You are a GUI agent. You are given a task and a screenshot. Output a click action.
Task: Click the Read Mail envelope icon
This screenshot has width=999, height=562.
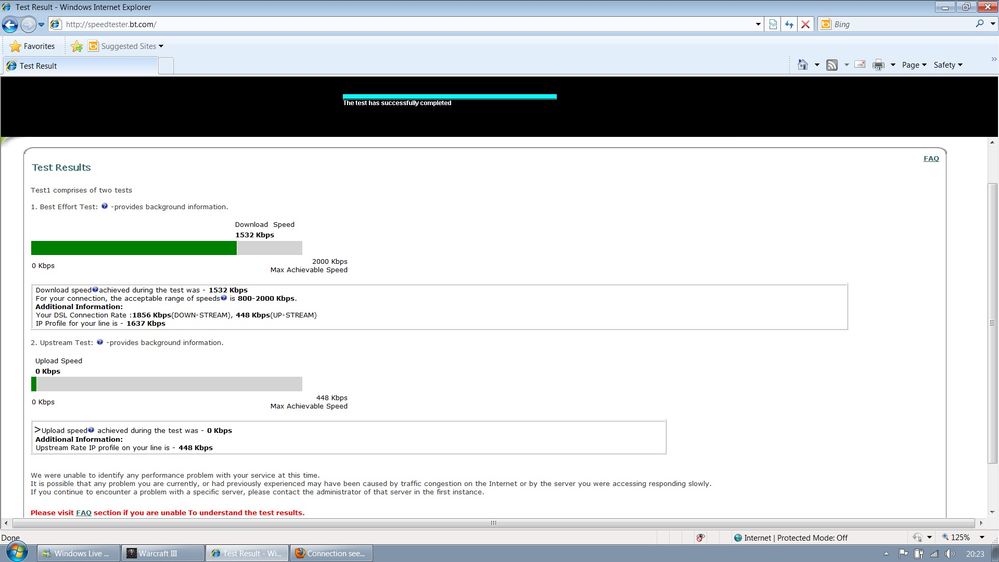[860, 64]
